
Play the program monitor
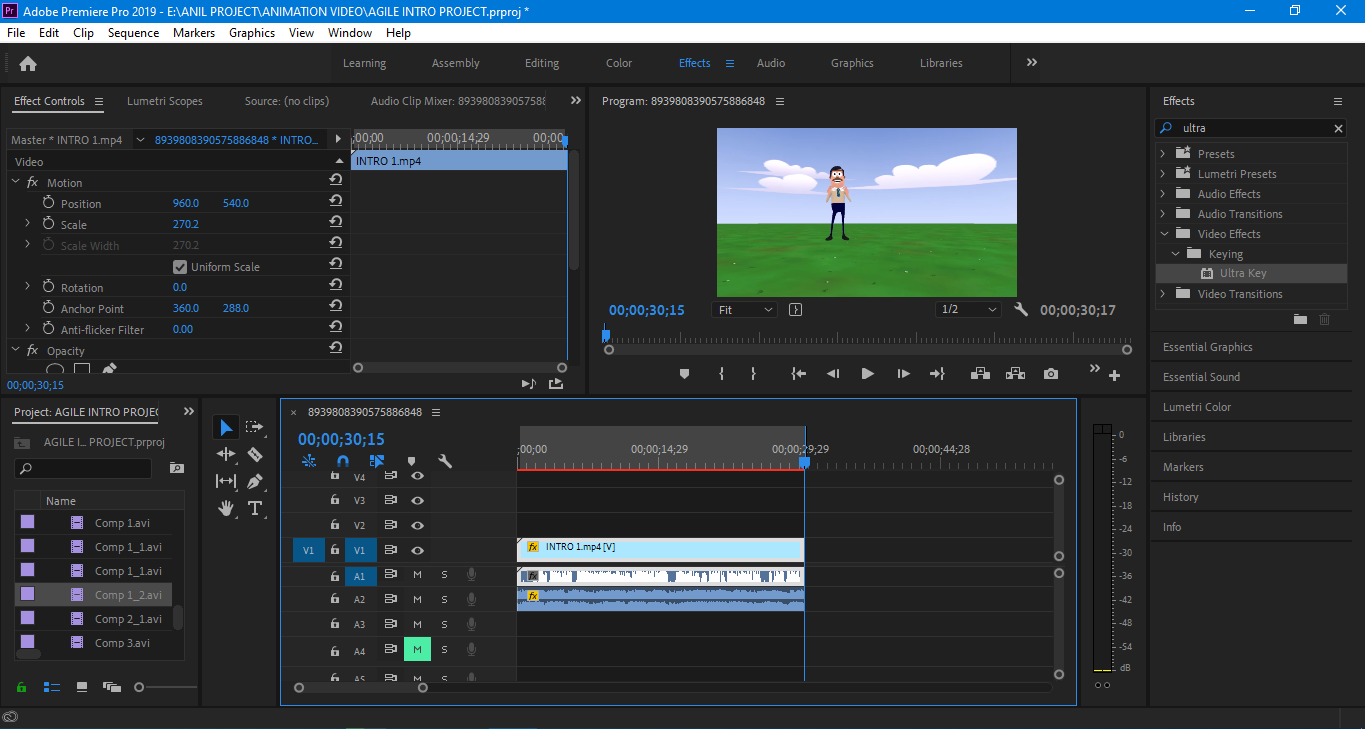[867, 374]
